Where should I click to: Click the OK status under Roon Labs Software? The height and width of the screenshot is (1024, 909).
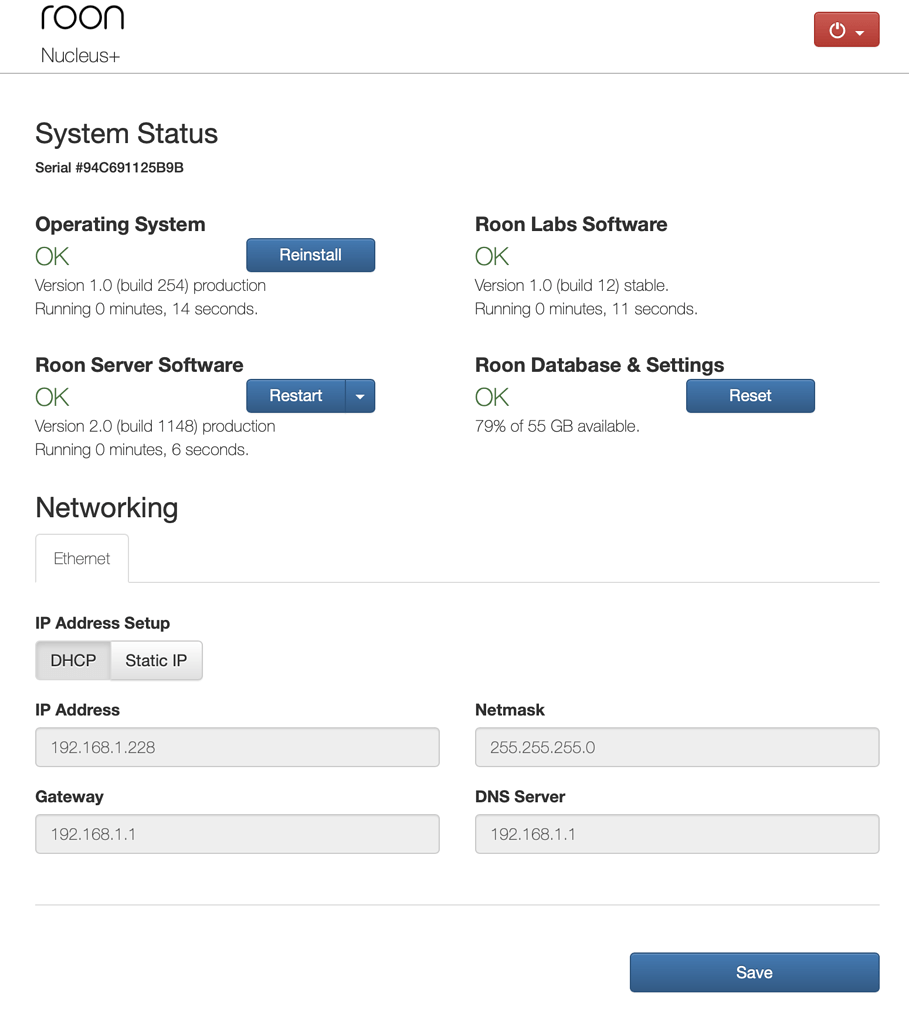[x=491, y=256]
